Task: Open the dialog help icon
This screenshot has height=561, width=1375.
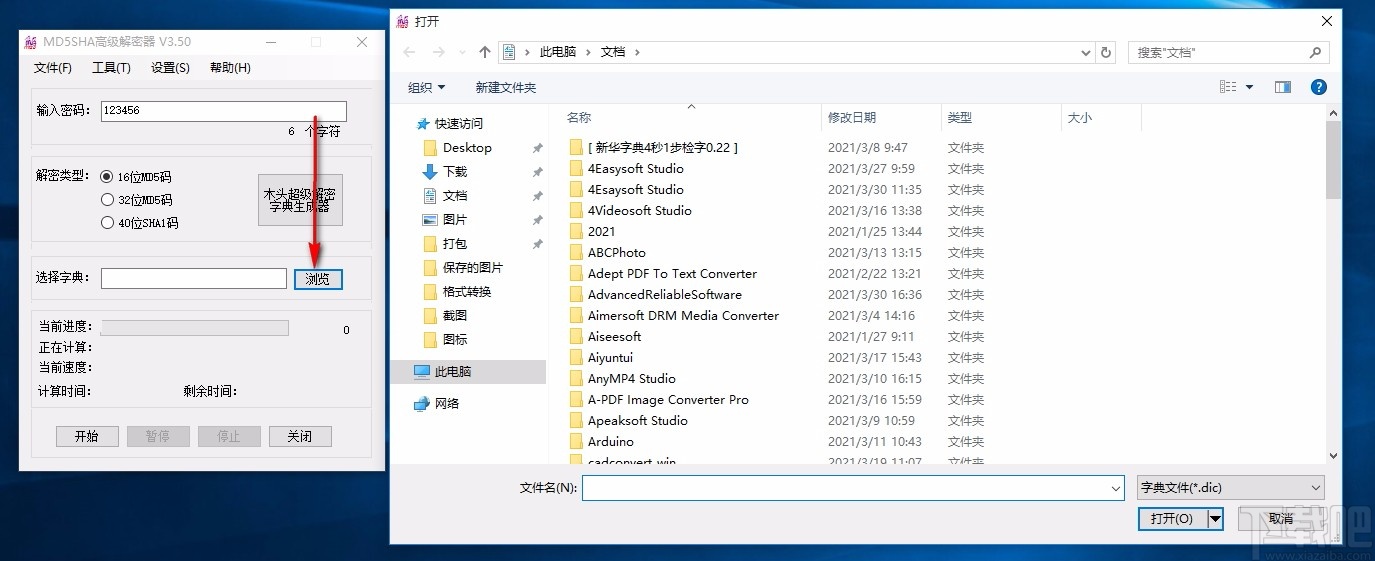Action: (1319, 87)
